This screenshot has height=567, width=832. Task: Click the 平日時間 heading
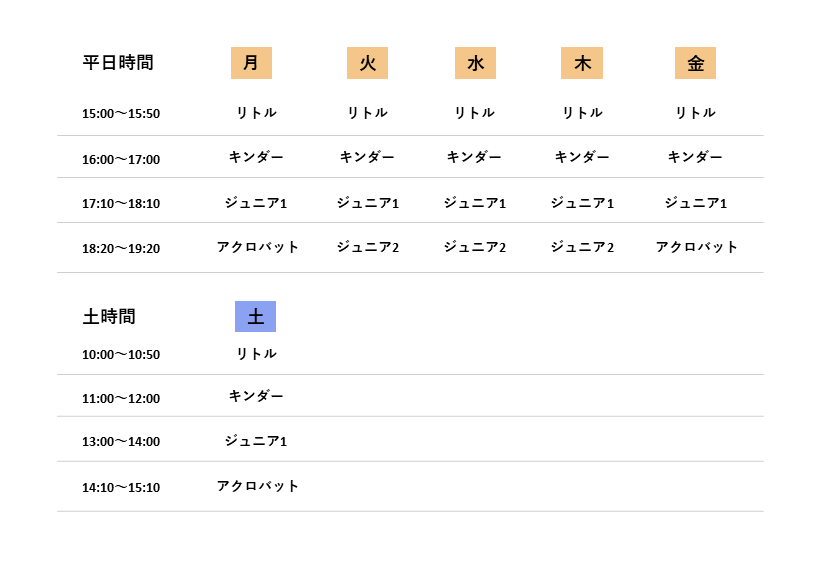click(118, 63)
